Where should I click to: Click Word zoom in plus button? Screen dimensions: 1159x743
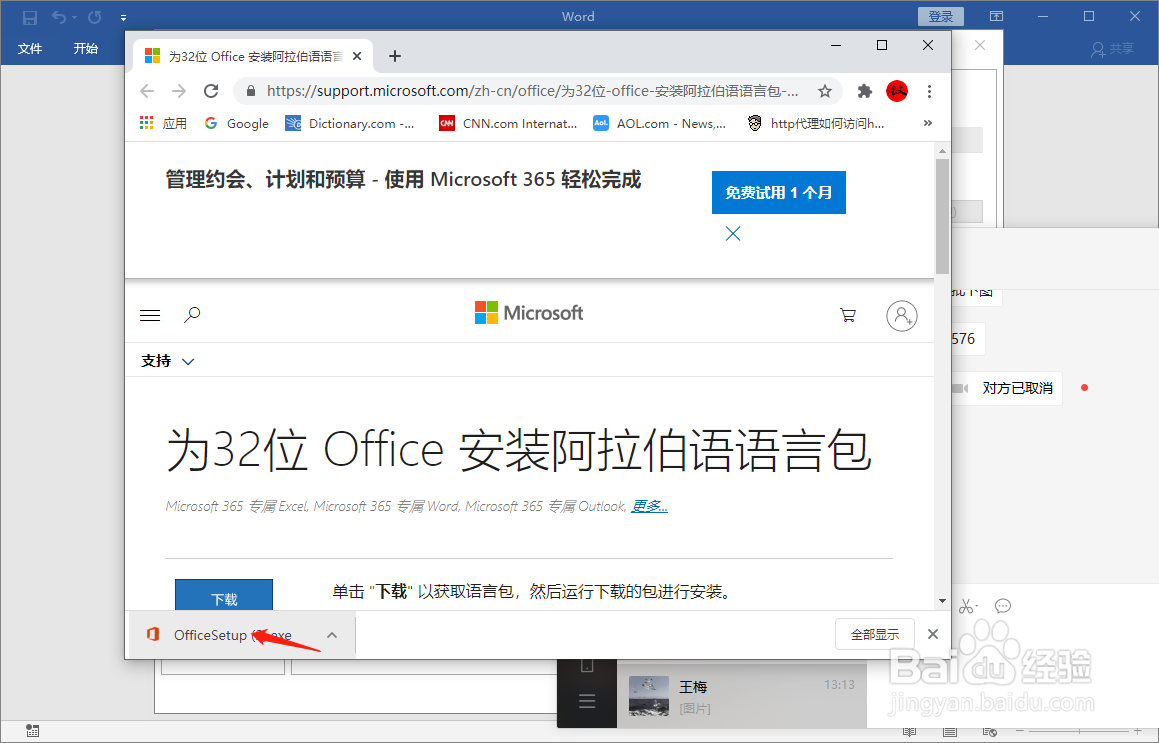(x=1138, y=732)
